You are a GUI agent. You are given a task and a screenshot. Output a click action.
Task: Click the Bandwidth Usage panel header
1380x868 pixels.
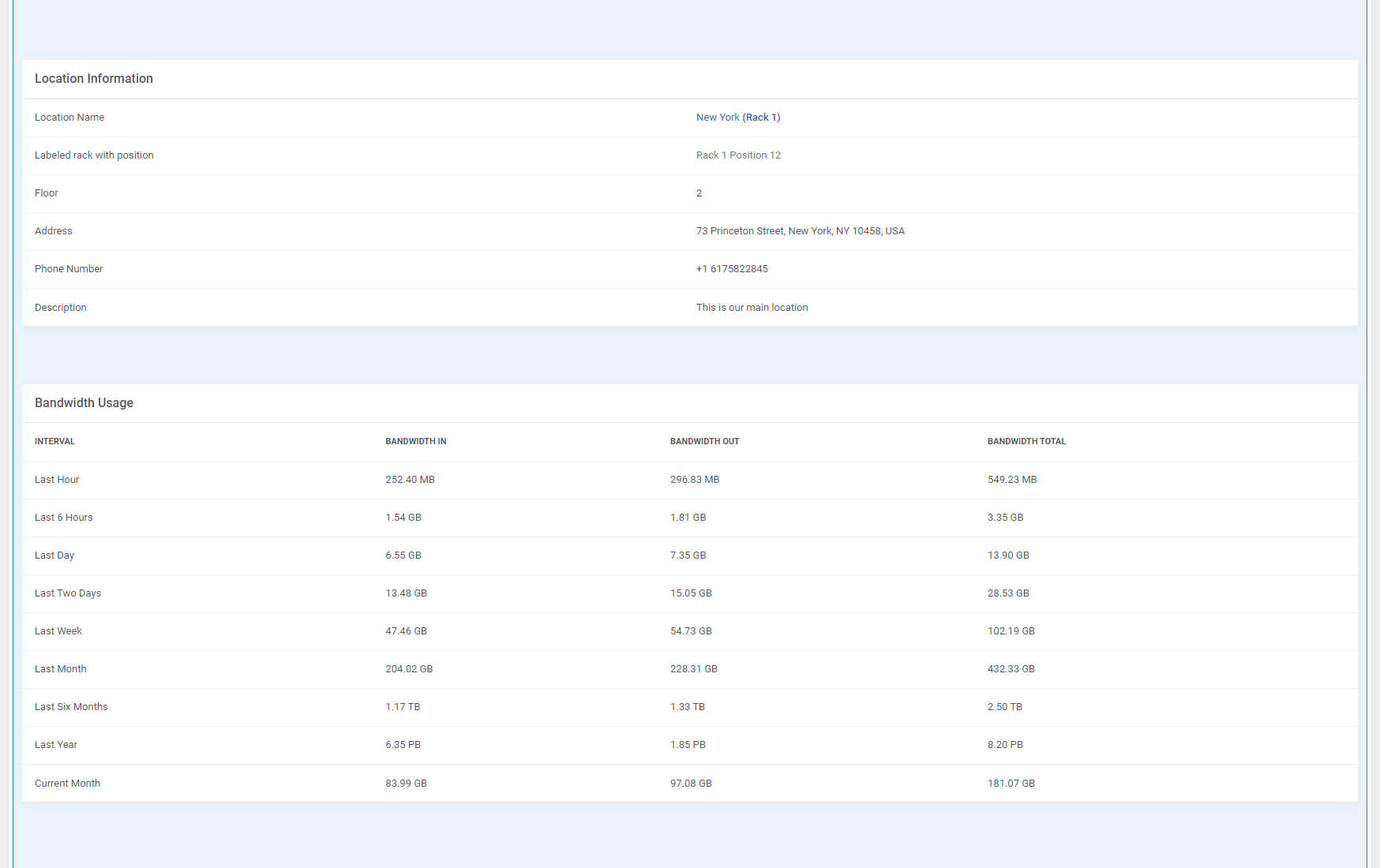(84, 402)
